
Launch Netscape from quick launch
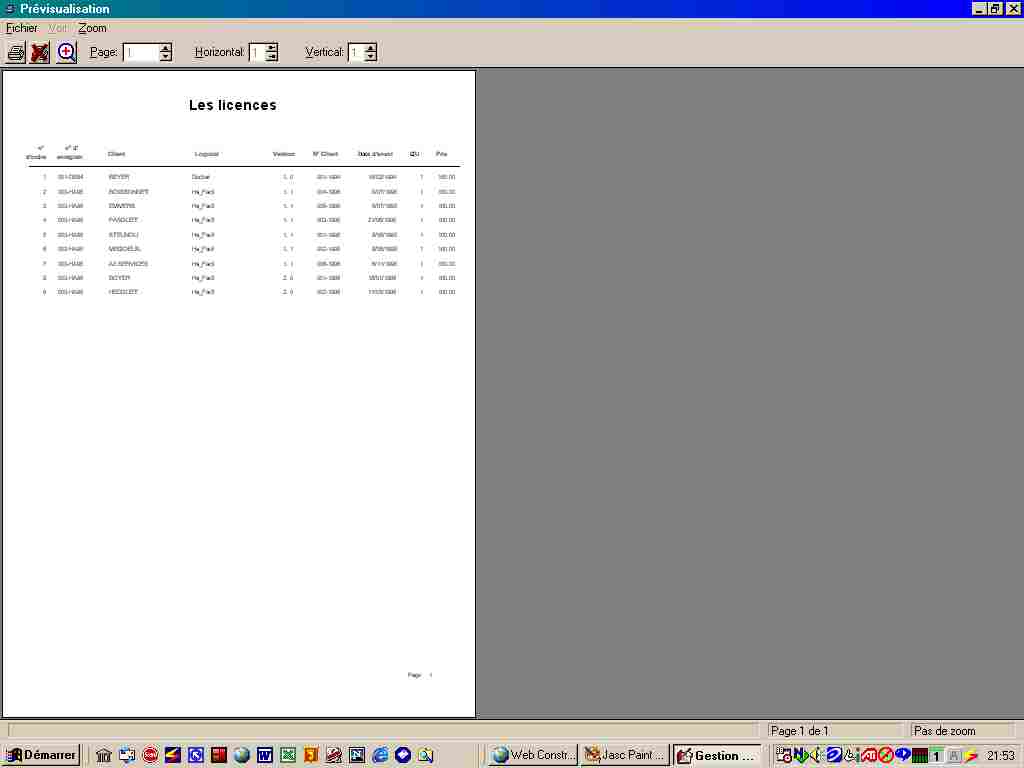point(357,756)
